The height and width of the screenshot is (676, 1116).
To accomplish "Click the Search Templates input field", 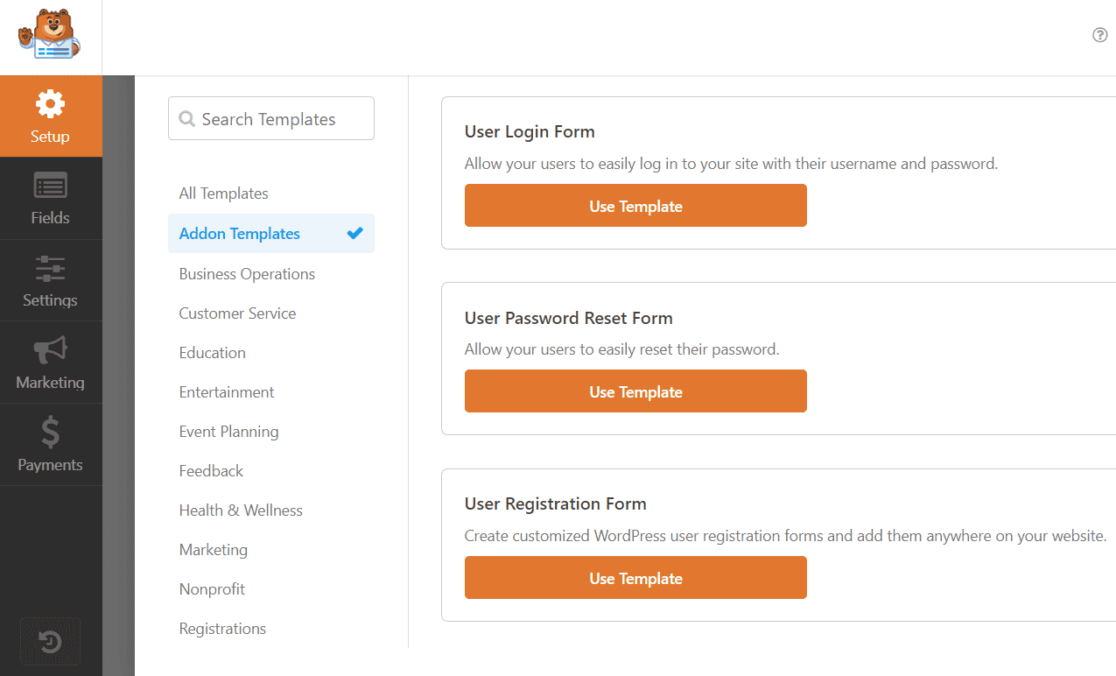I will click(270, 118).
